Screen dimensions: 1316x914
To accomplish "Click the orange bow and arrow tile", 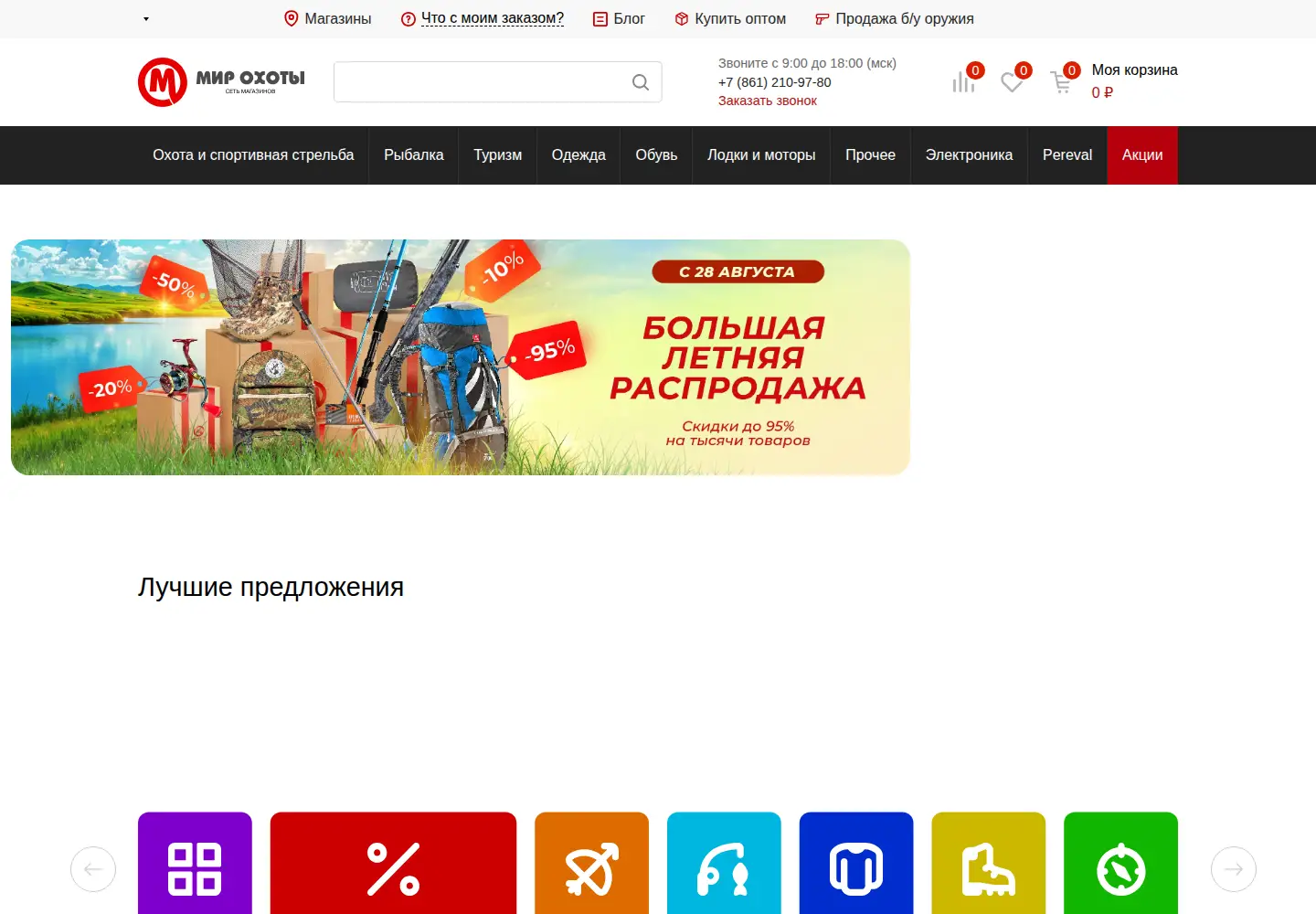I will pos(591,863).
